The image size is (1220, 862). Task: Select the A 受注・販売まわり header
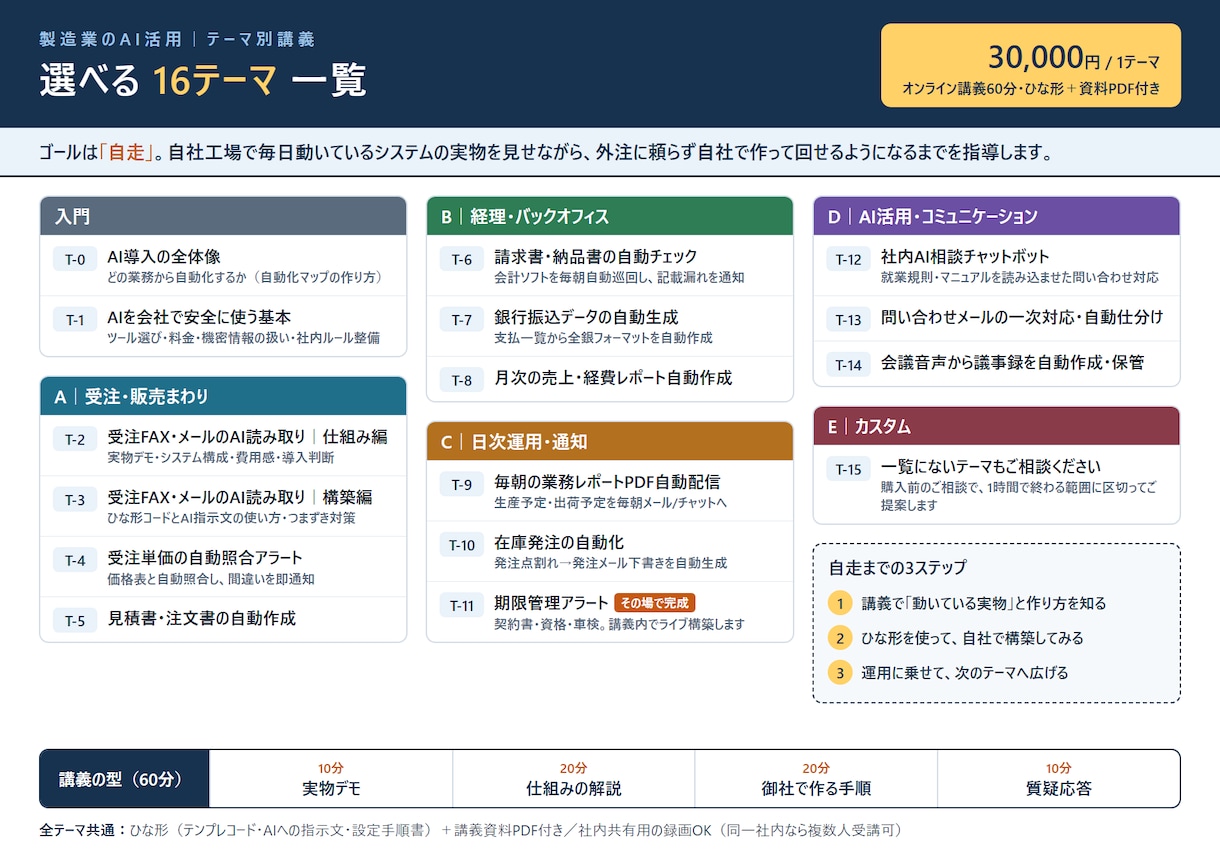(x=223, y=396)
